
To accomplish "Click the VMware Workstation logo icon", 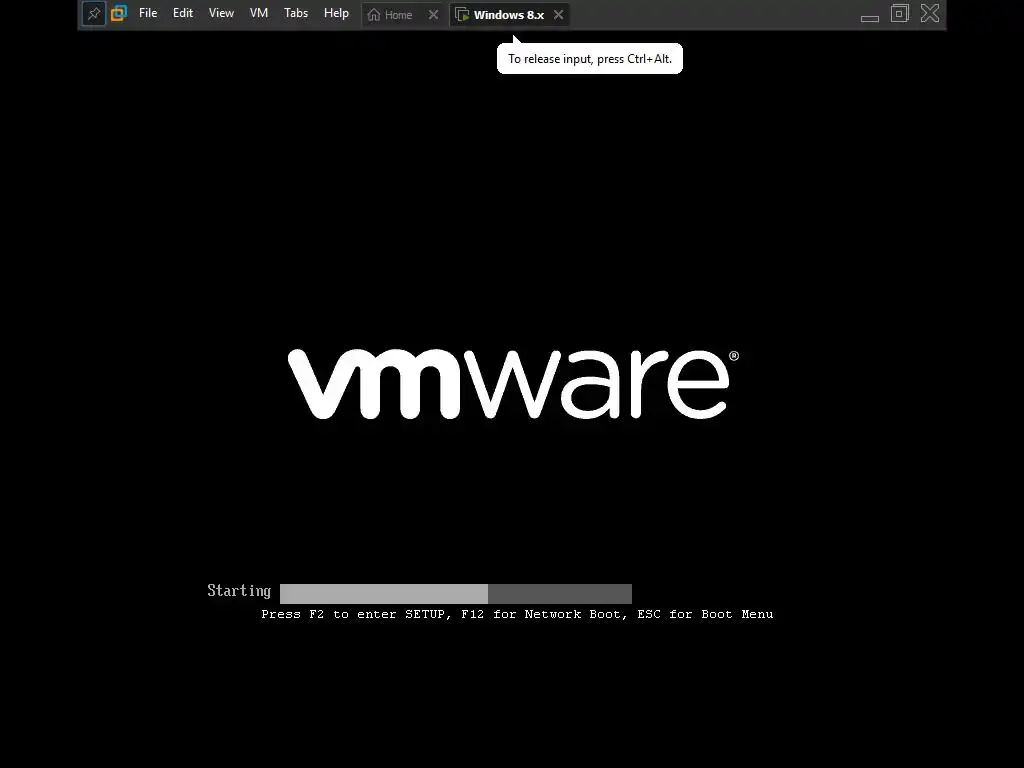I will pyautogui.click(x=119, y=13).
